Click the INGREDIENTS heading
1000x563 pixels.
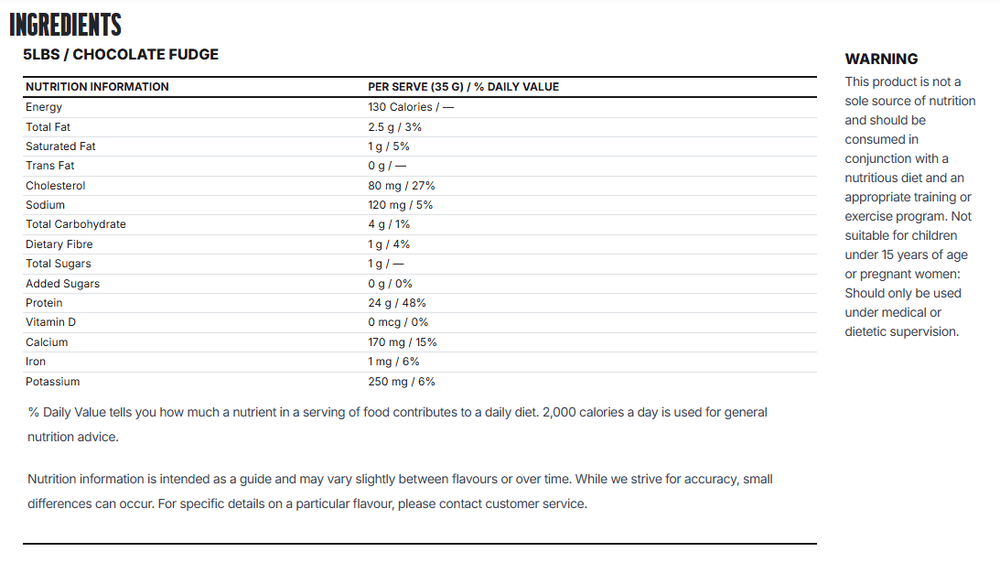coord(65,25)
